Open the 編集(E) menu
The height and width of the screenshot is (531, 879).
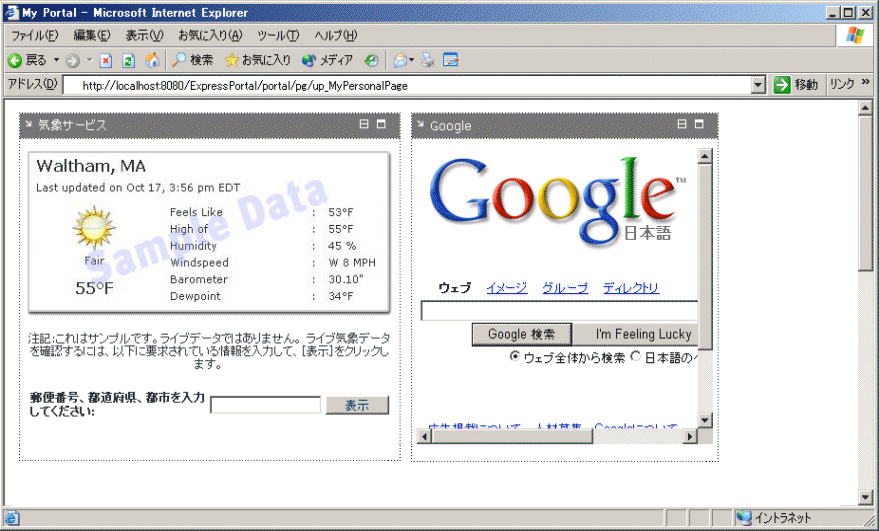92,35
